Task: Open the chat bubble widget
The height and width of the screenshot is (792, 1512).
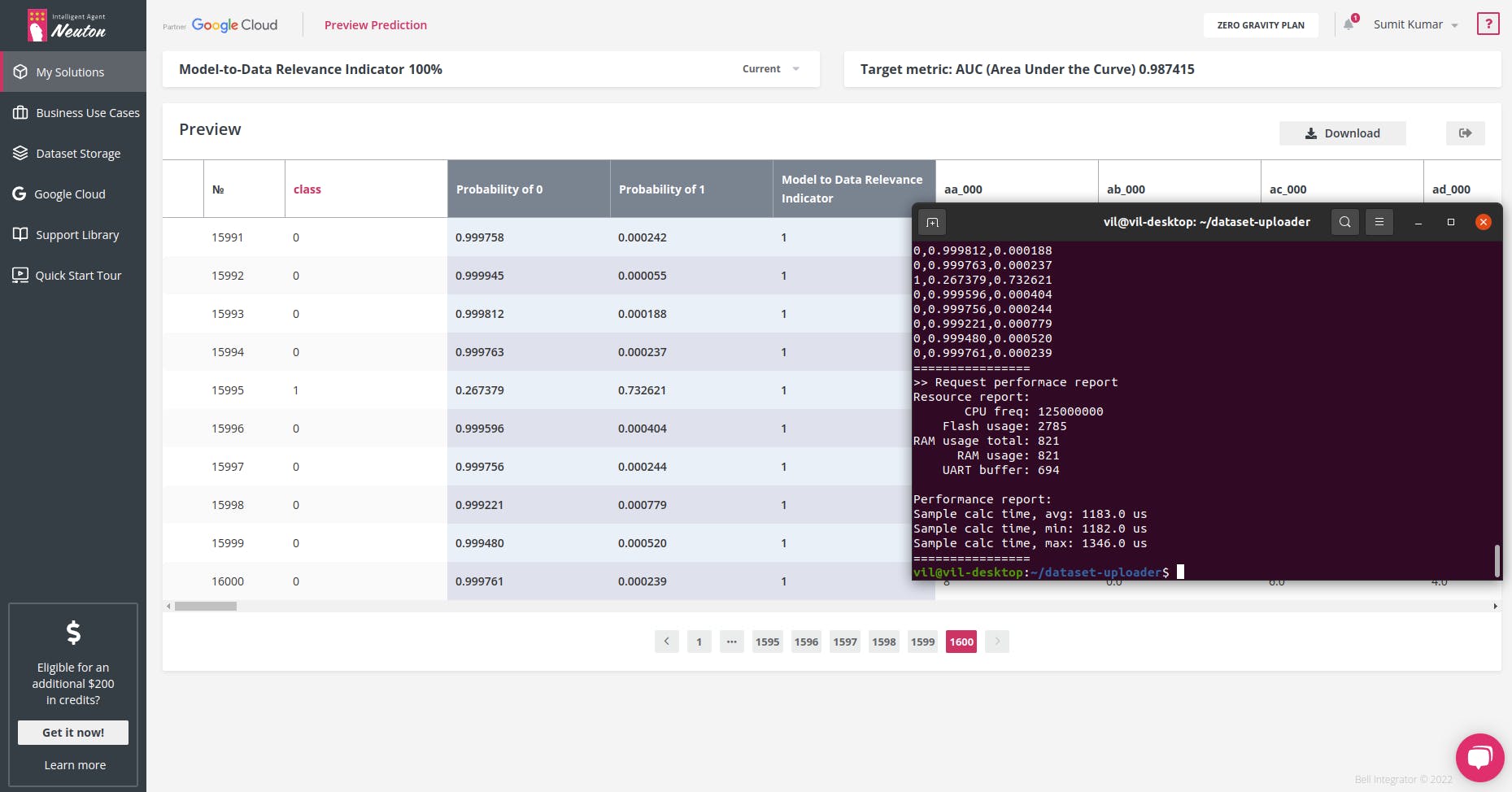Action: point(1480,758)
